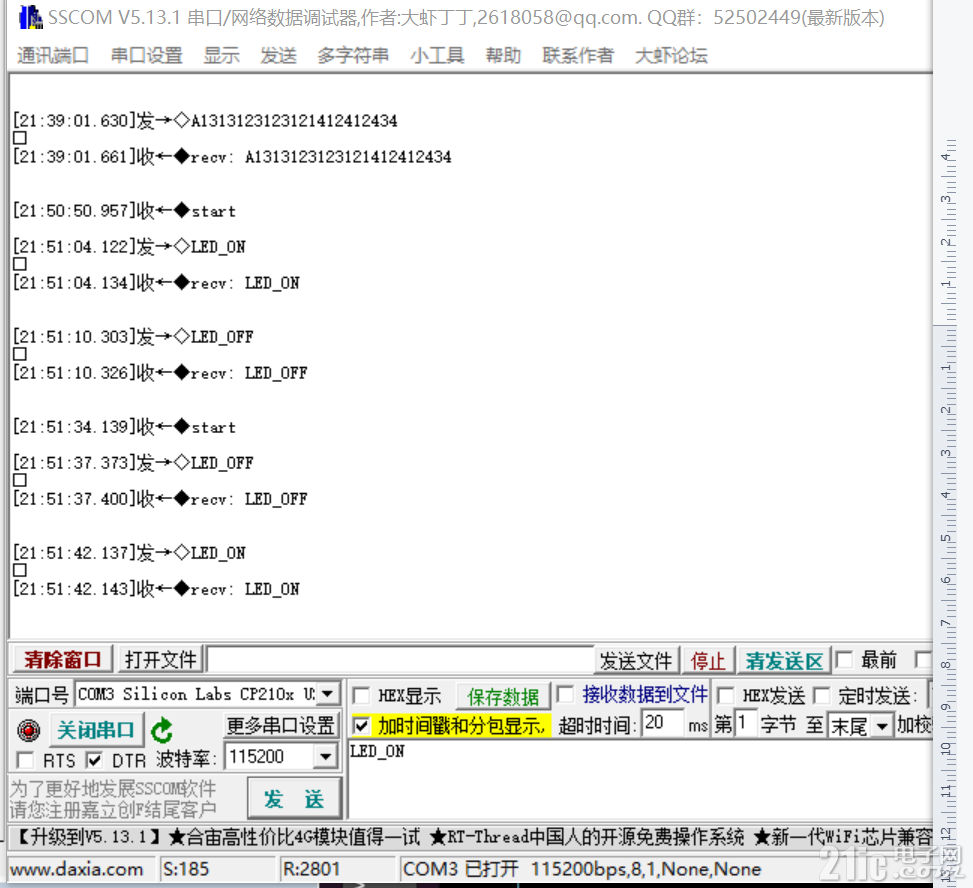Screen dimensions: 973x888
Task: Open the 显示 menu
Action: click(x=222, y=55)
